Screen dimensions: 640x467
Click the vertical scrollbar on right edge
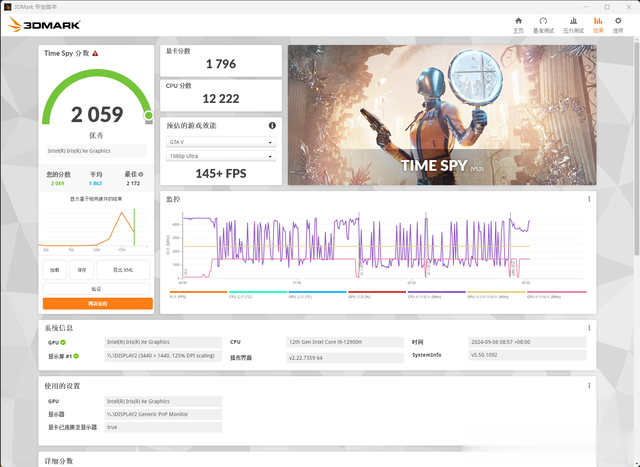point(636,147)
